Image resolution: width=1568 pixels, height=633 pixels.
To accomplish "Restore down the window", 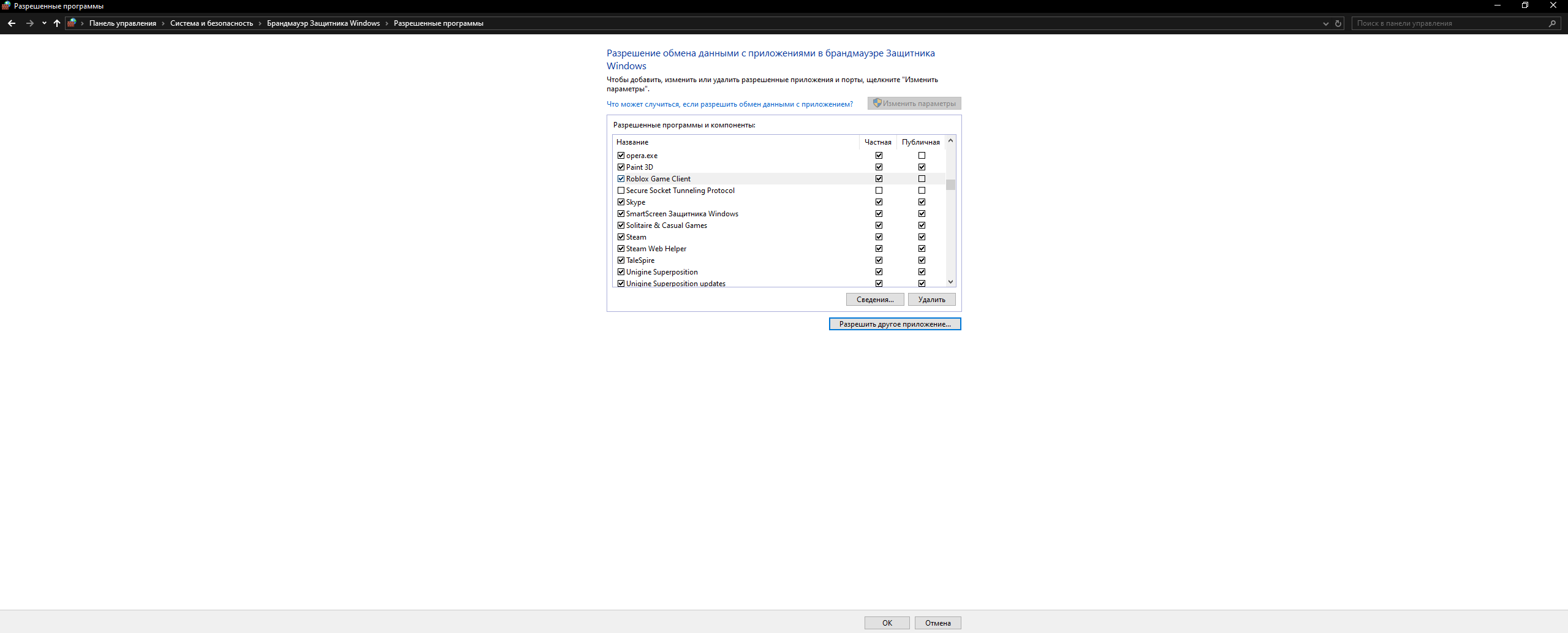I will tap(1525, 6).
